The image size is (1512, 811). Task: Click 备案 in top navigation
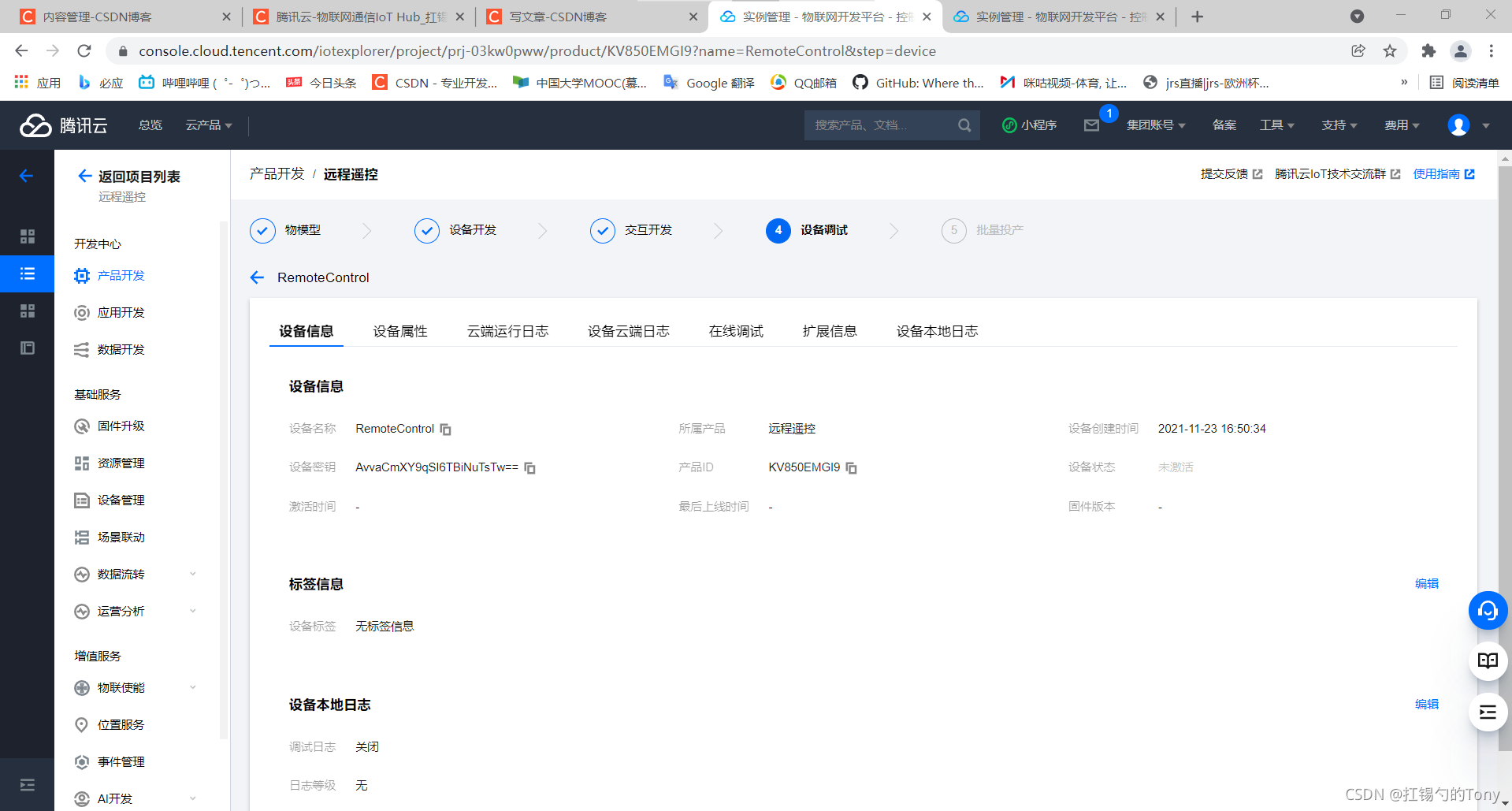1224,125
